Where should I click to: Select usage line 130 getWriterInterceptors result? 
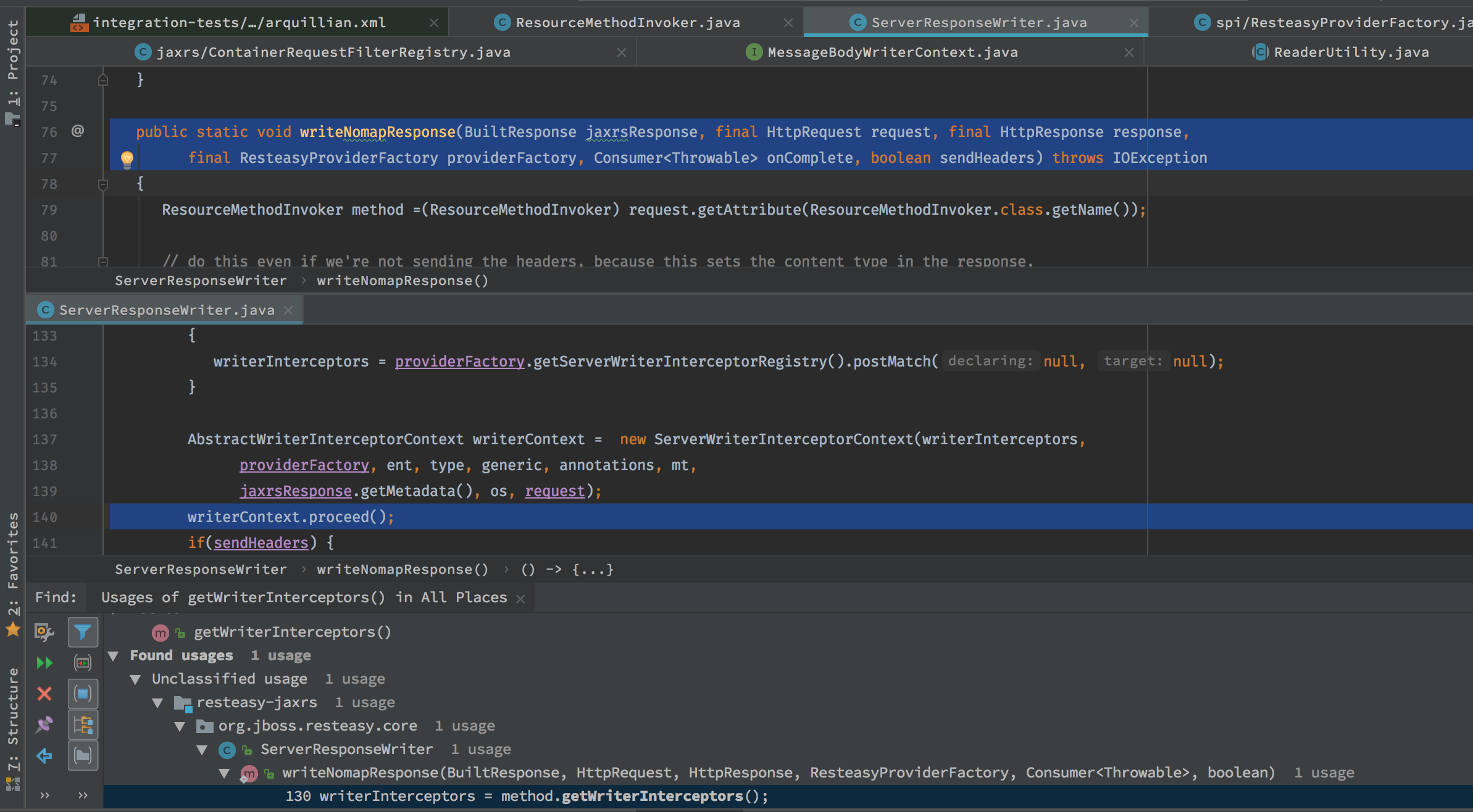pyautogui.click(x=527, y=797)
